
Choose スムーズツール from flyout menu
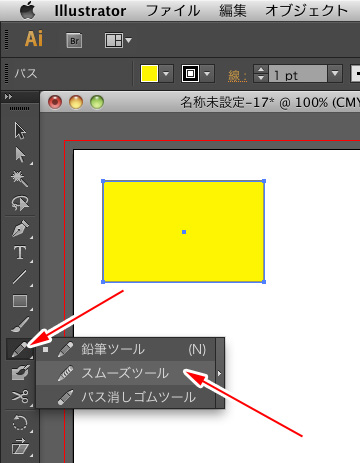pyautogui.click(x=125, y=373)
